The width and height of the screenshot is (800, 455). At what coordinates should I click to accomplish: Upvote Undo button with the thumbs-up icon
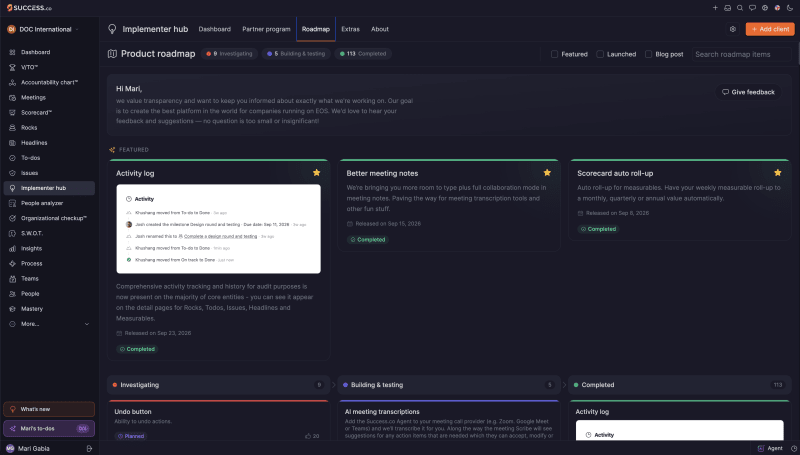[x=308, y=436]
